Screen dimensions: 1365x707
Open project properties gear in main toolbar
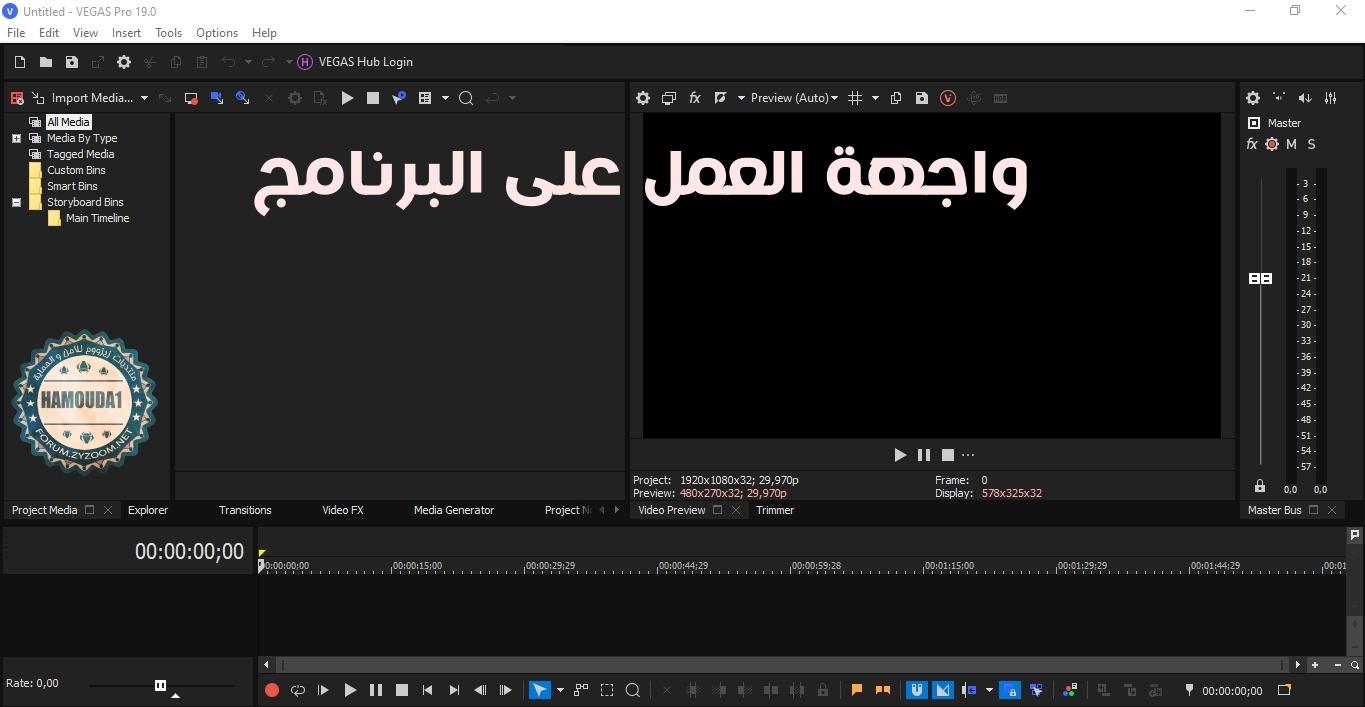pyautogui.click(x=124, y=62)
